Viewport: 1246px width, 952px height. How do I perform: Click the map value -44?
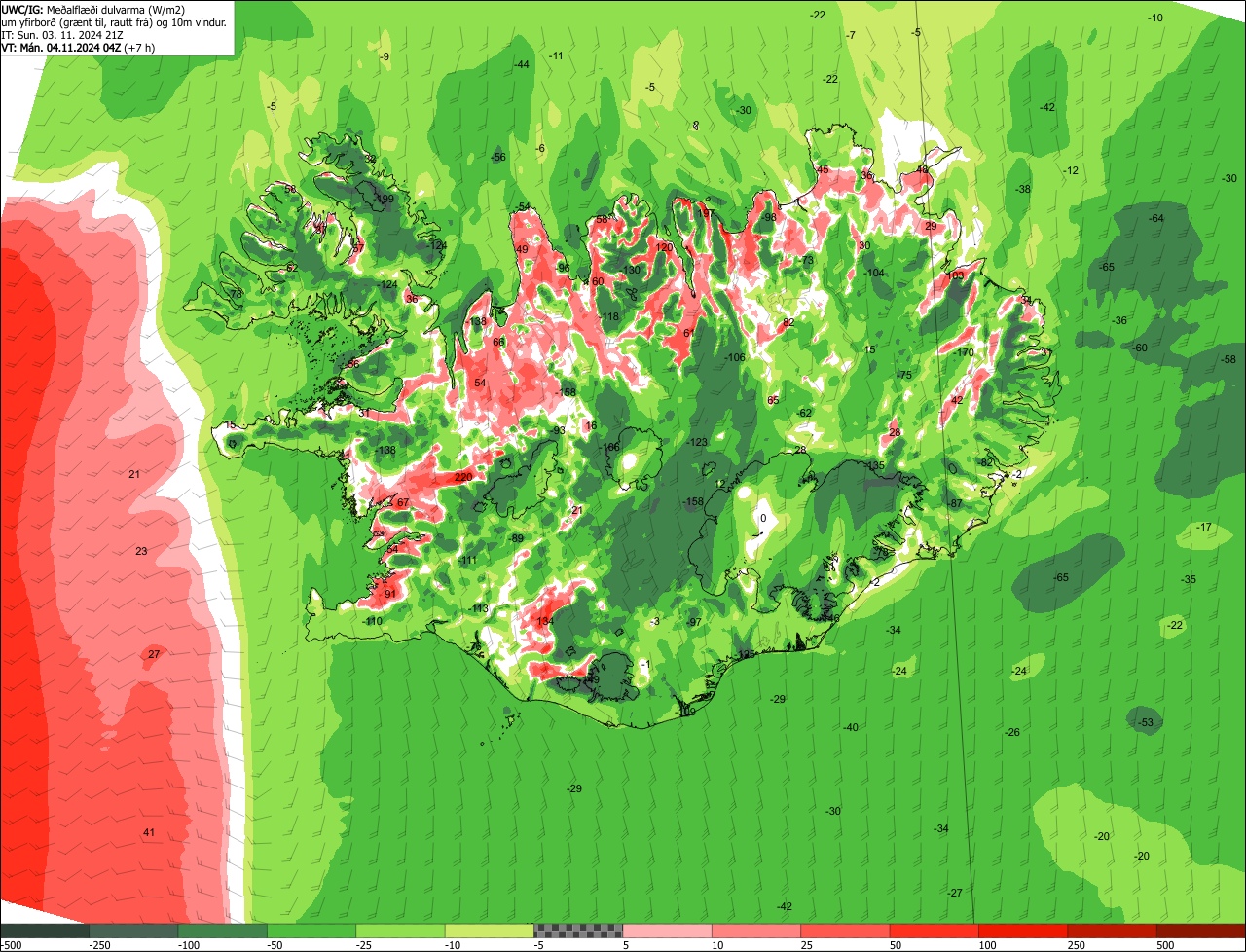[522, 64]
